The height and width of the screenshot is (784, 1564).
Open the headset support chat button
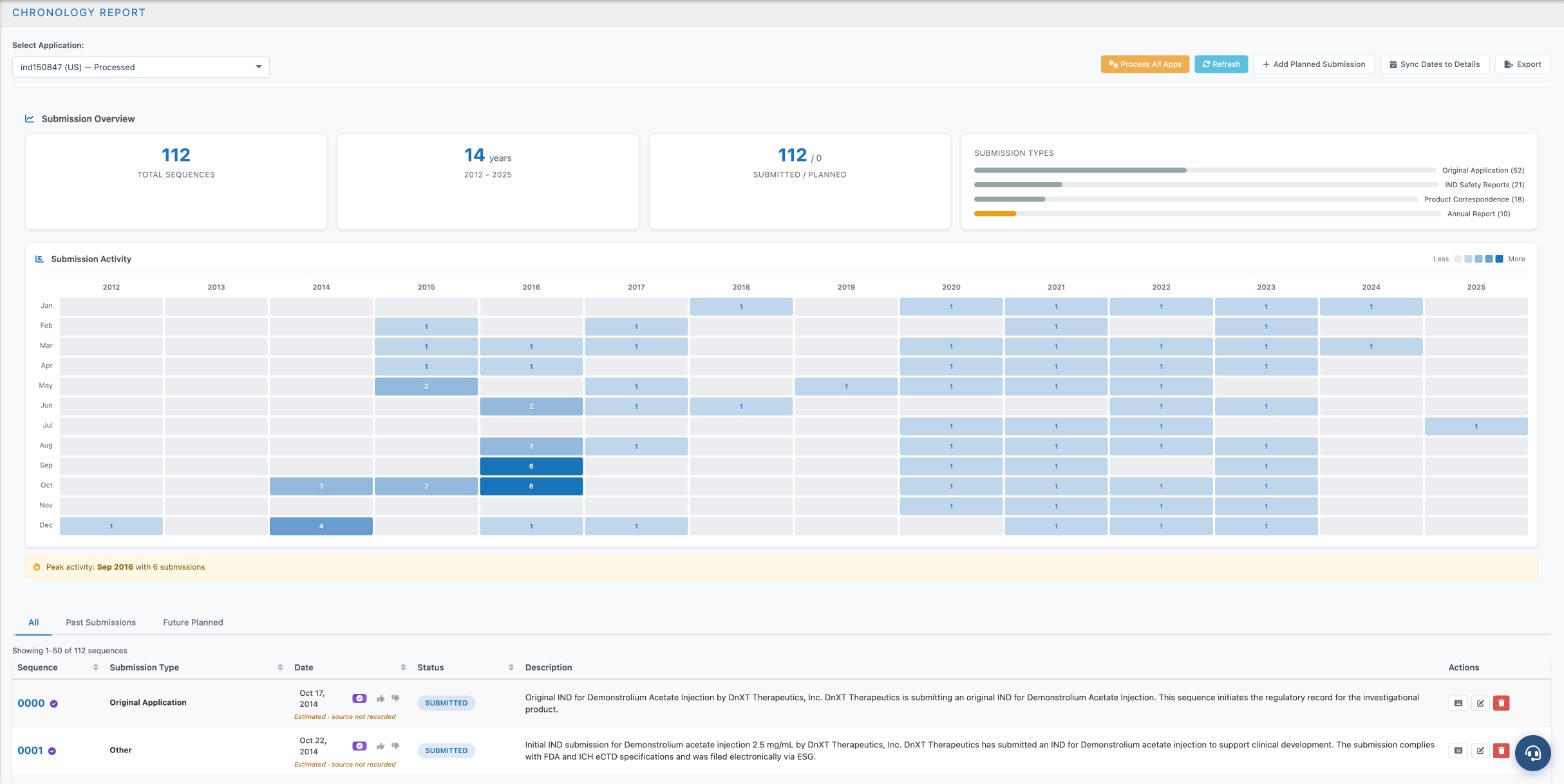pyautogui.click(x=1532, y=753)
